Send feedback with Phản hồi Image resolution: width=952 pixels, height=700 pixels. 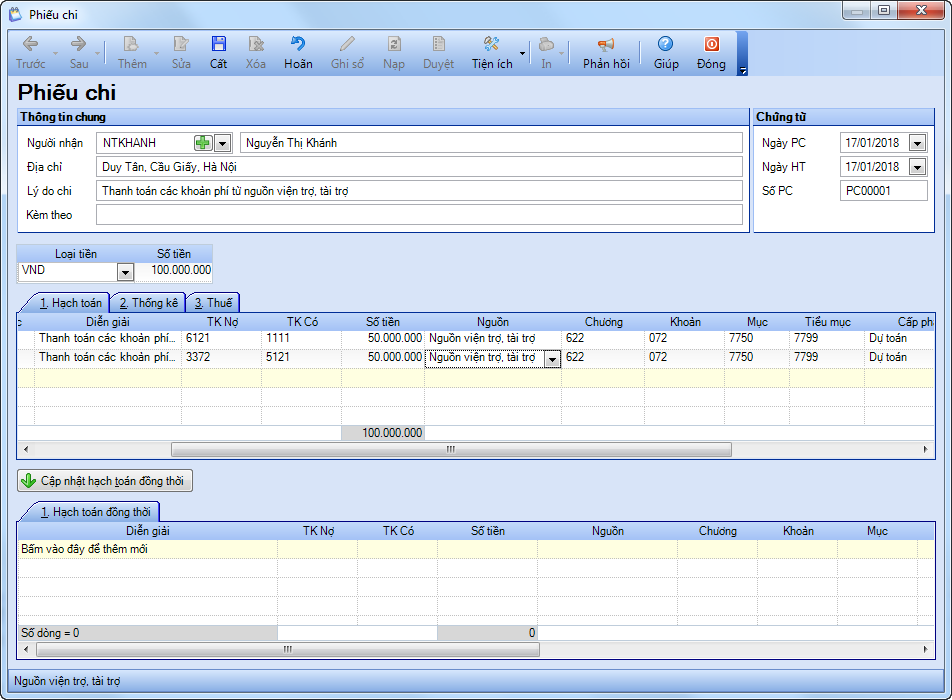tap(606, 53)
